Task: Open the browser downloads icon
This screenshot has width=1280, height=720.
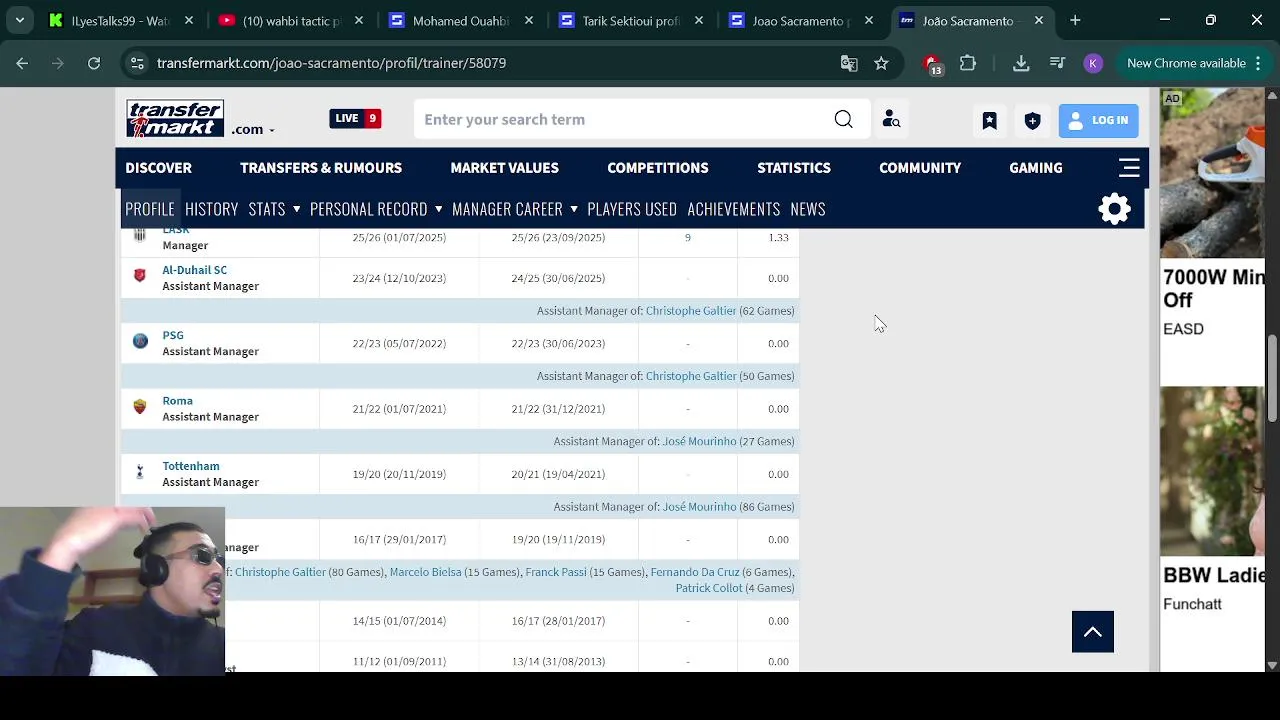Action: point(1021,63)
